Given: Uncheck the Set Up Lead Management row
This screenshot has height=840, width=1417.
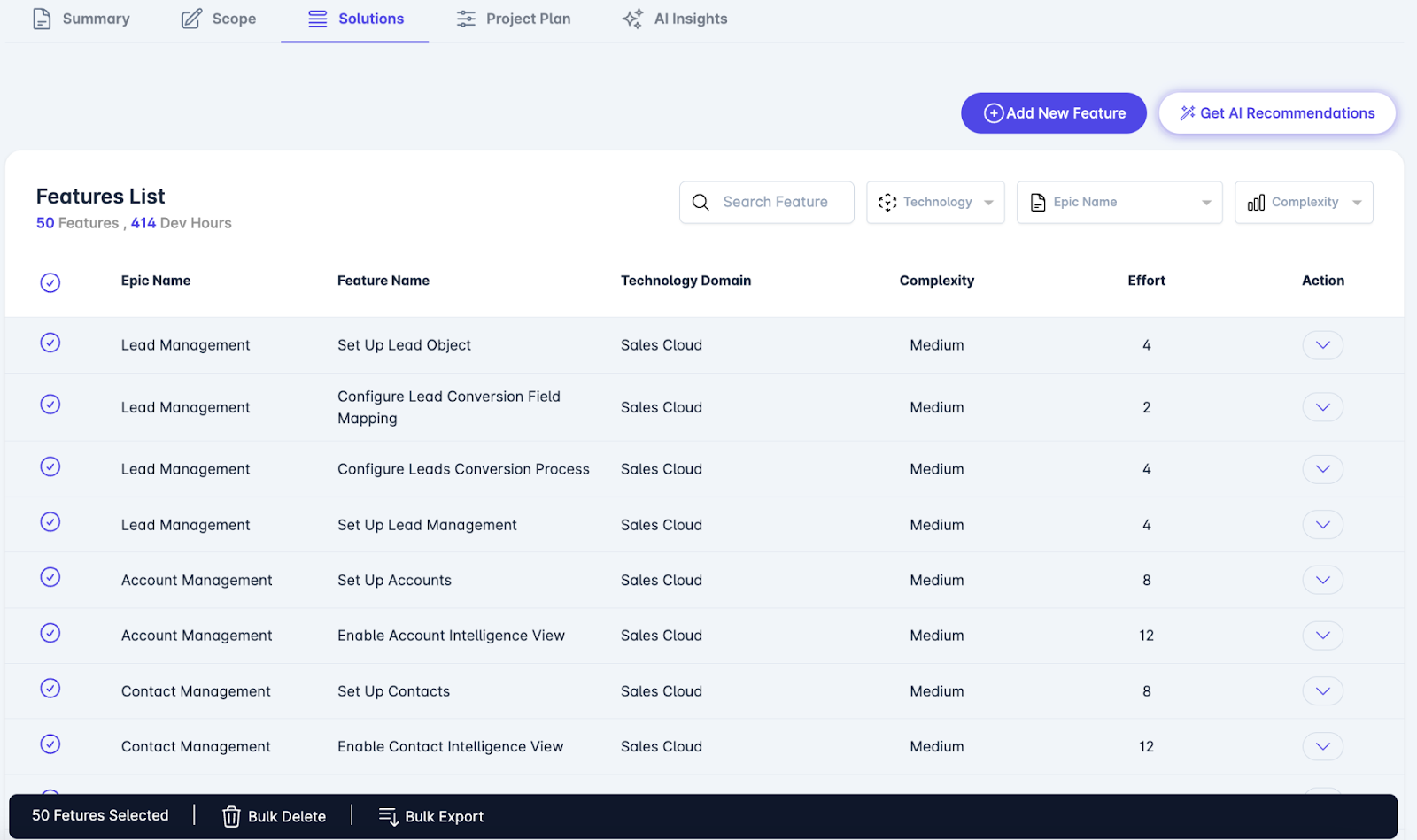Looking at the screenshot, I should 50,522.
